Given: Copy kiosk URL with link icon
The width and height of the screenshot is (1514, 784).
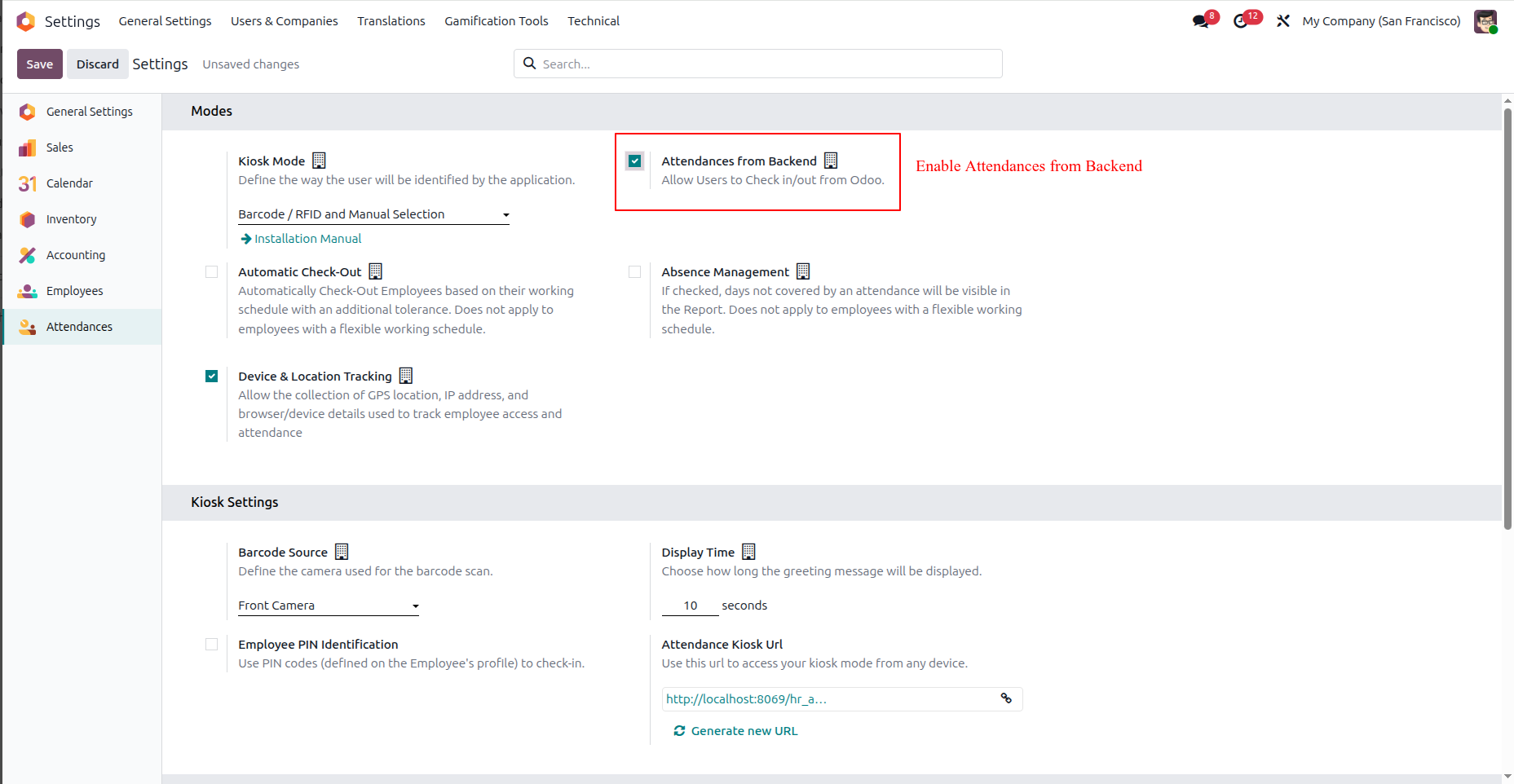Looking at the screenshot, I should click(1006, 698).
